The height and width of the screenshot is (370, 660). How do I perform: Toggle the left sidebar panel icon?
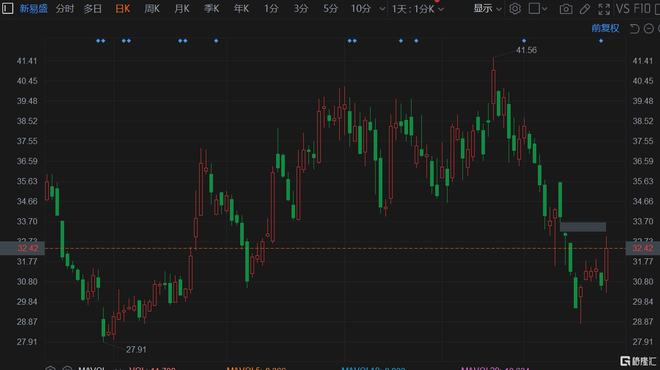click(x=7, y=8)
